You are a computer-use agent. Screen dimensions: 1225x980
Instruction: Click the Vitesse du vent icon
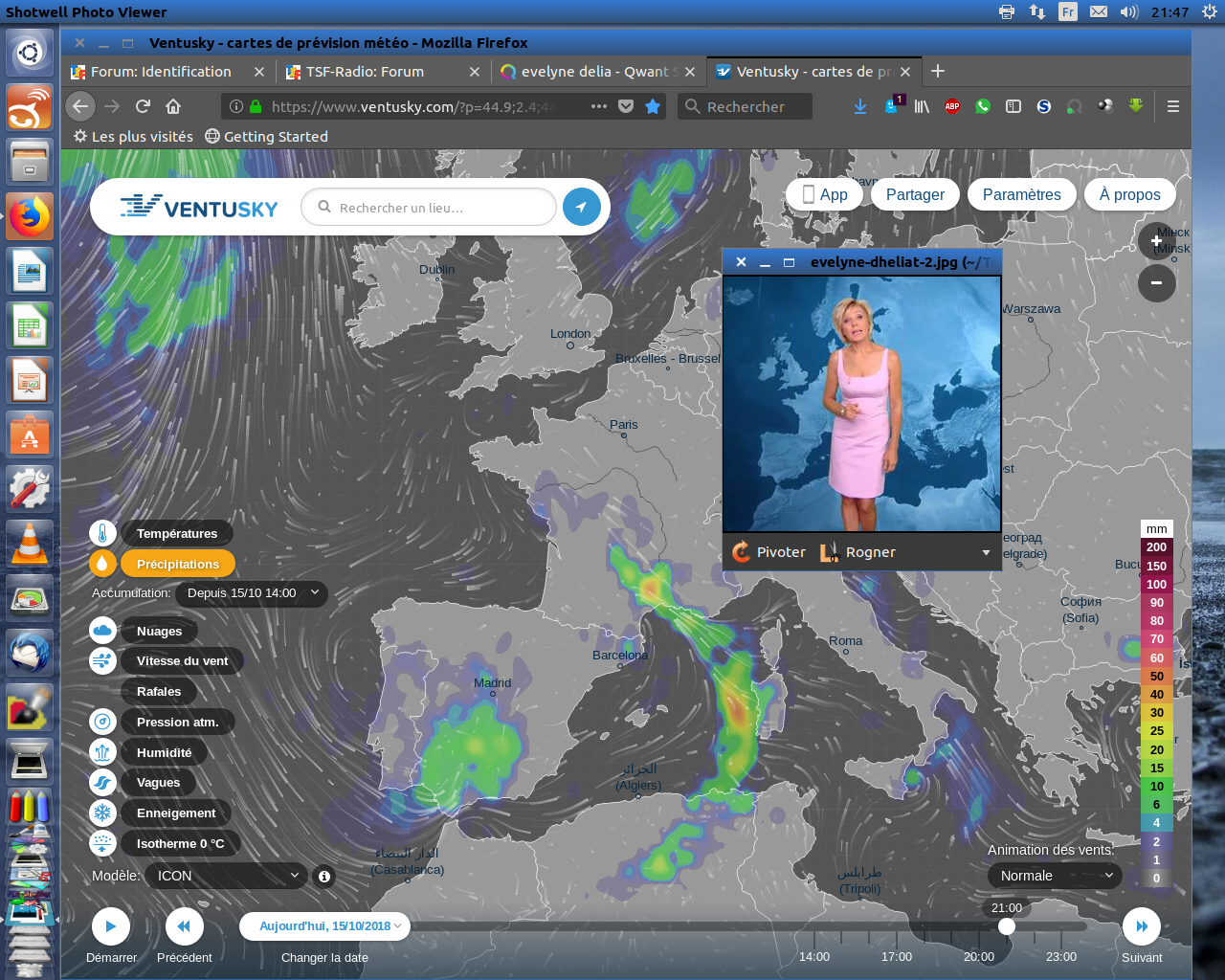[x=102, y=660]
